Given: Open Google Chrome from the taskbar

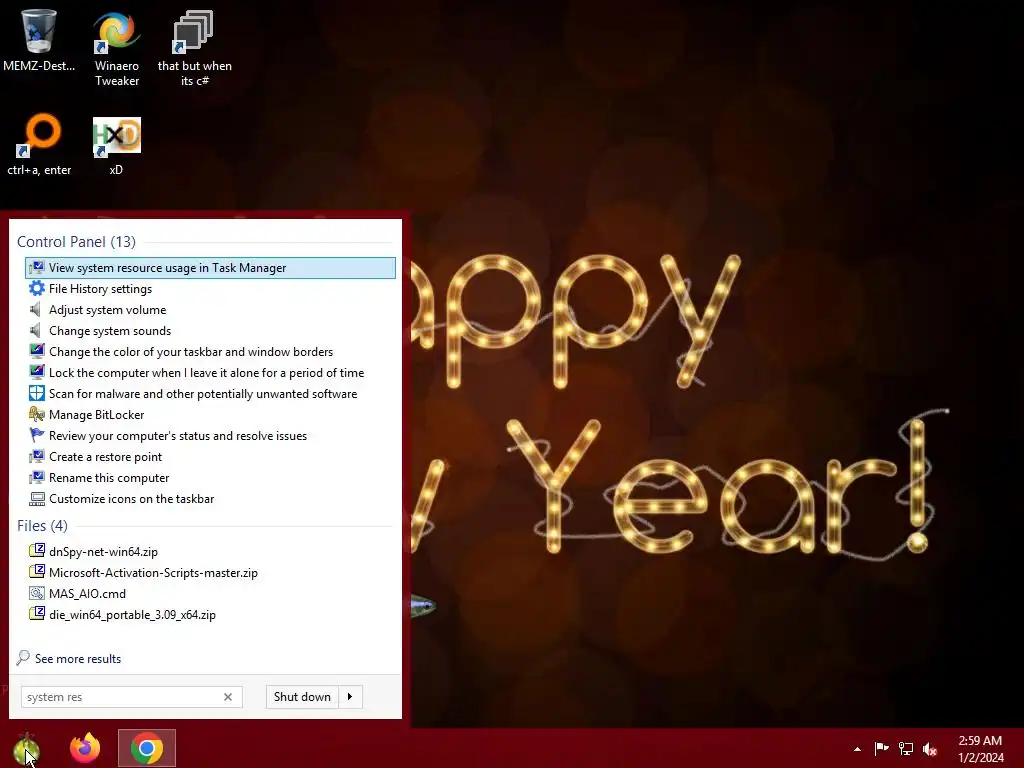Looking at the screenshot, I should tap(147, 748).
